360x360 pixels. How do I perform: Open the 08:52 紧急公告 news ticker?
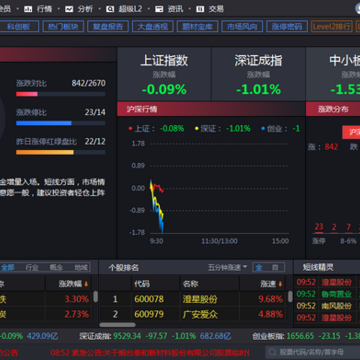pyautogui.click(x=150, y=352)
